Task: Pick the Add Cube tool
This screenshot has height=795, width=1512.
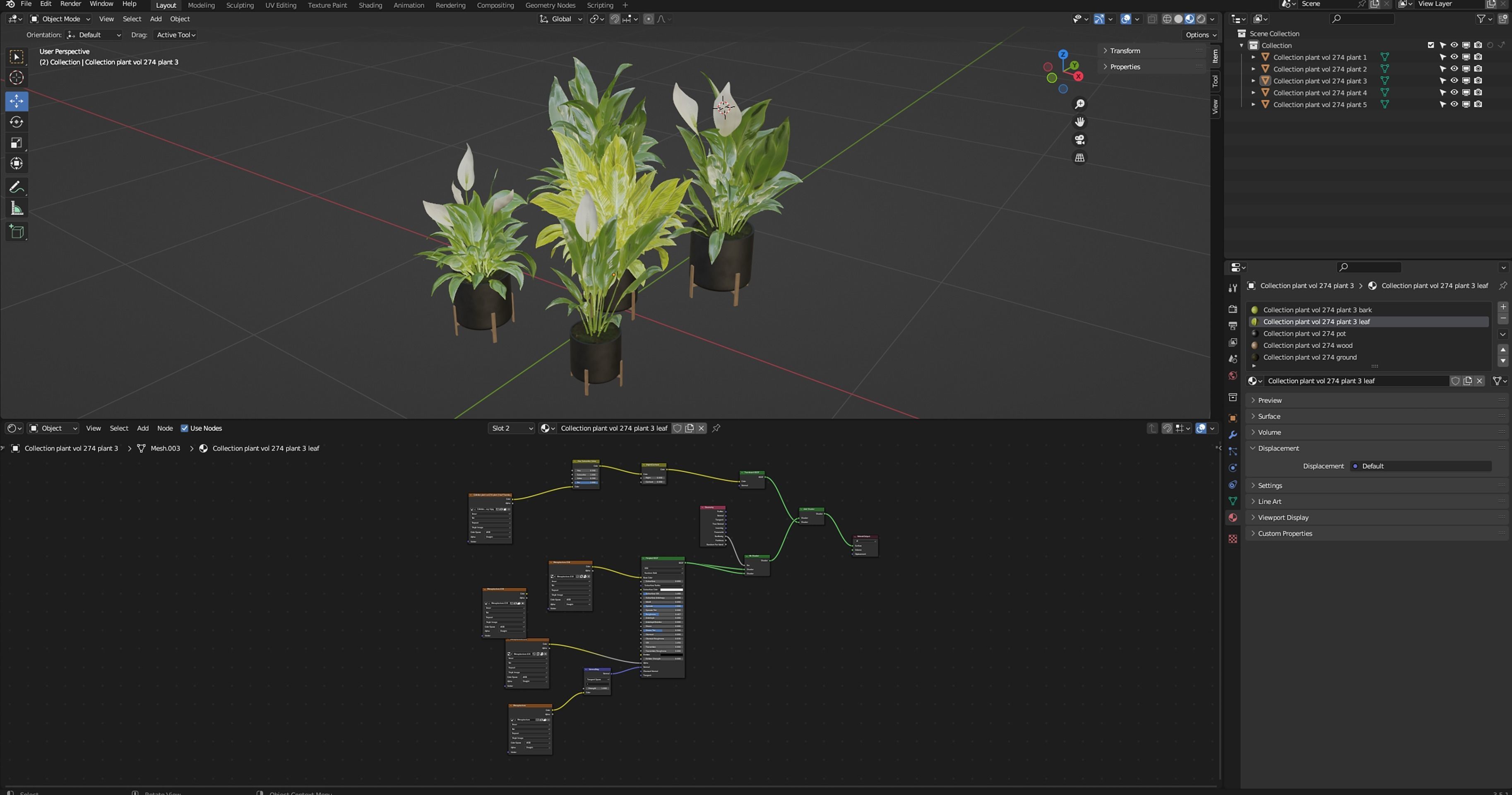Action: [x=17, y=231]
